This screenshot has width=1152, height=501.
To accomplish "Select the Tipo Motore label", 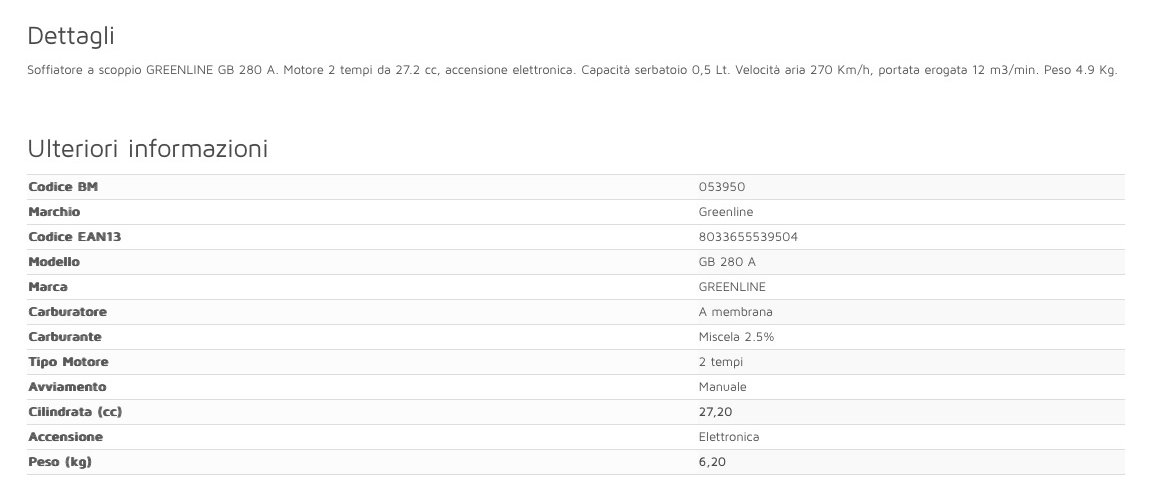I will point(68,362).
